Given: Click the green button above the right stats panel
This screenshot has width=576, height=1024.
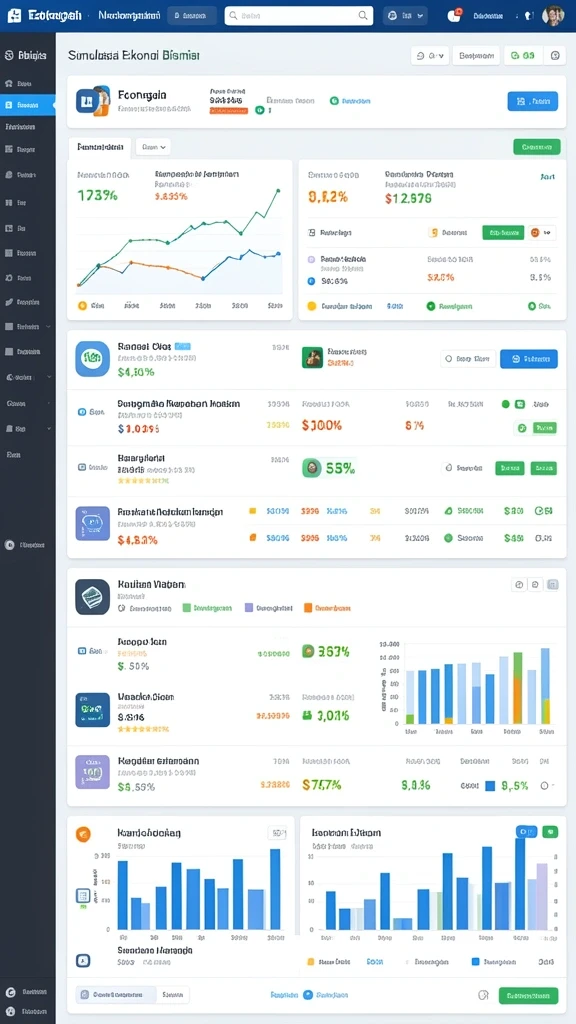Looking at the screenshot, I should (x=537, y=147).
